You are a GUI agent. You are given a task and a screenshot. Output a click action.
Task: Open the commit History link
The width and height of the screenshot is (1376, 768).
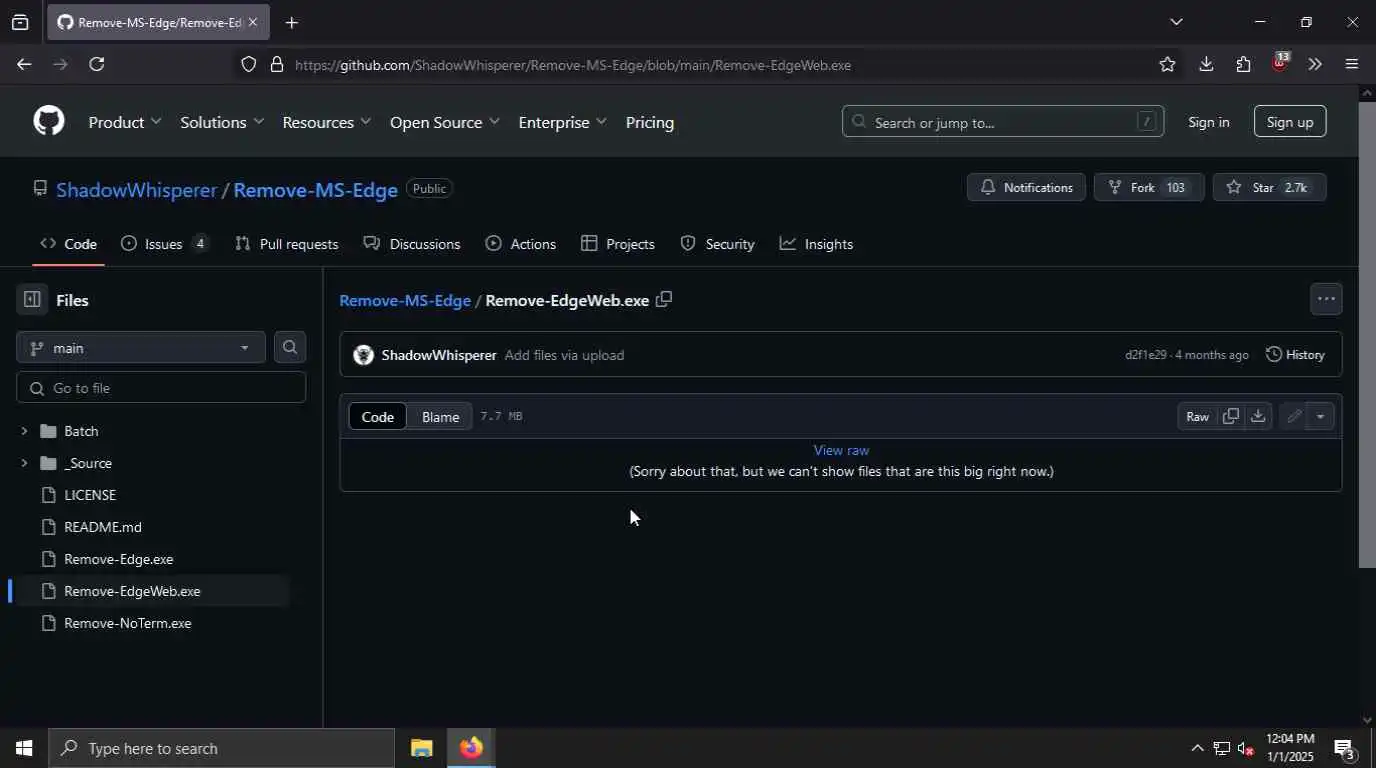click(x=1295, y=355)
